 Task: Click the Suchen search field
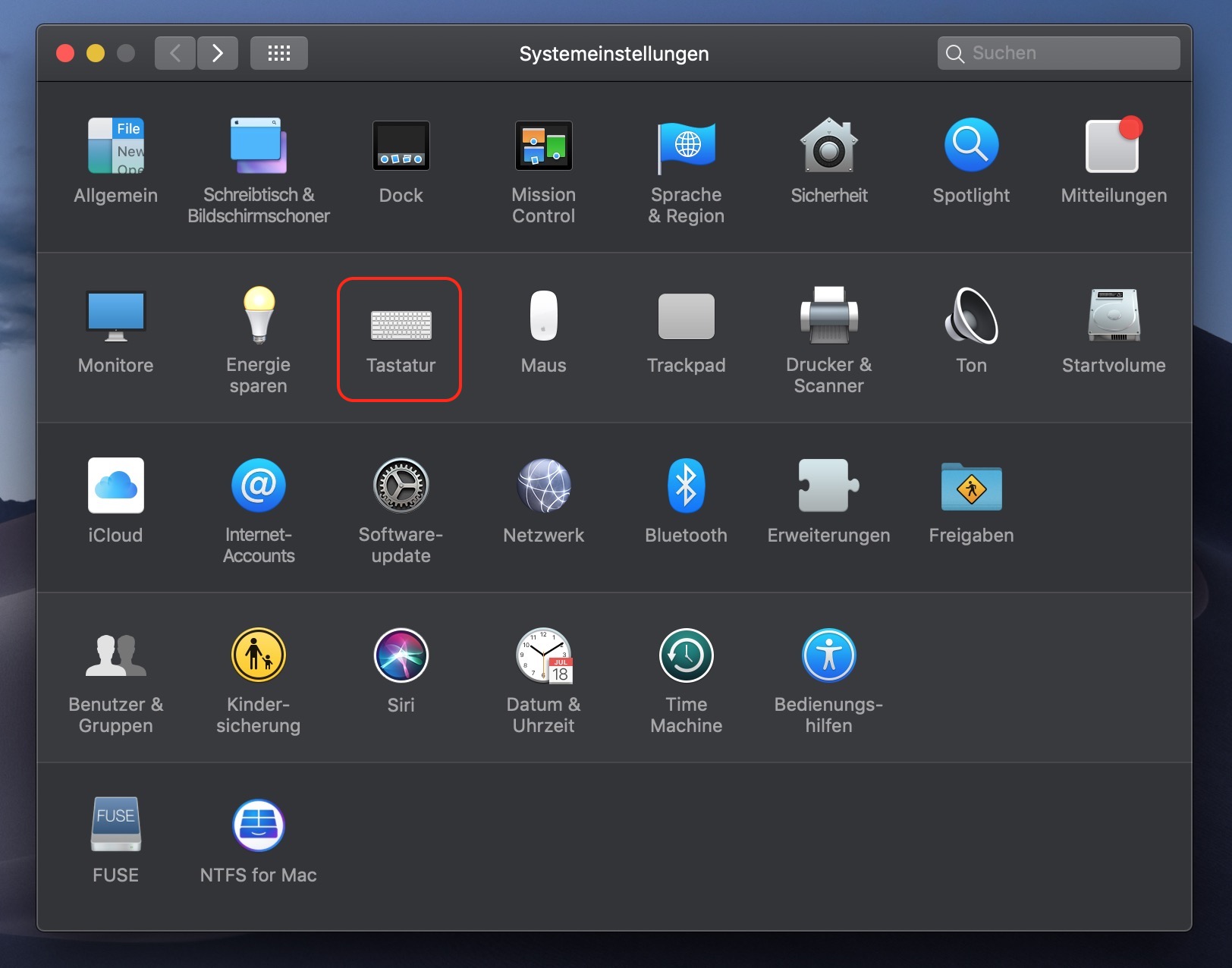pos(1058,53)
